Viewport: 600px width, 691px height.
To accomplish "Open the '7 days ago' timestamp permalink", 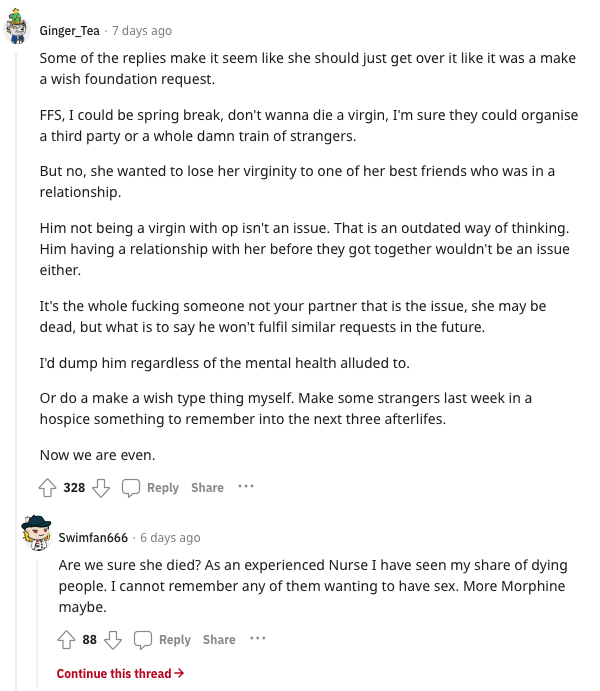I will point(142,31).
